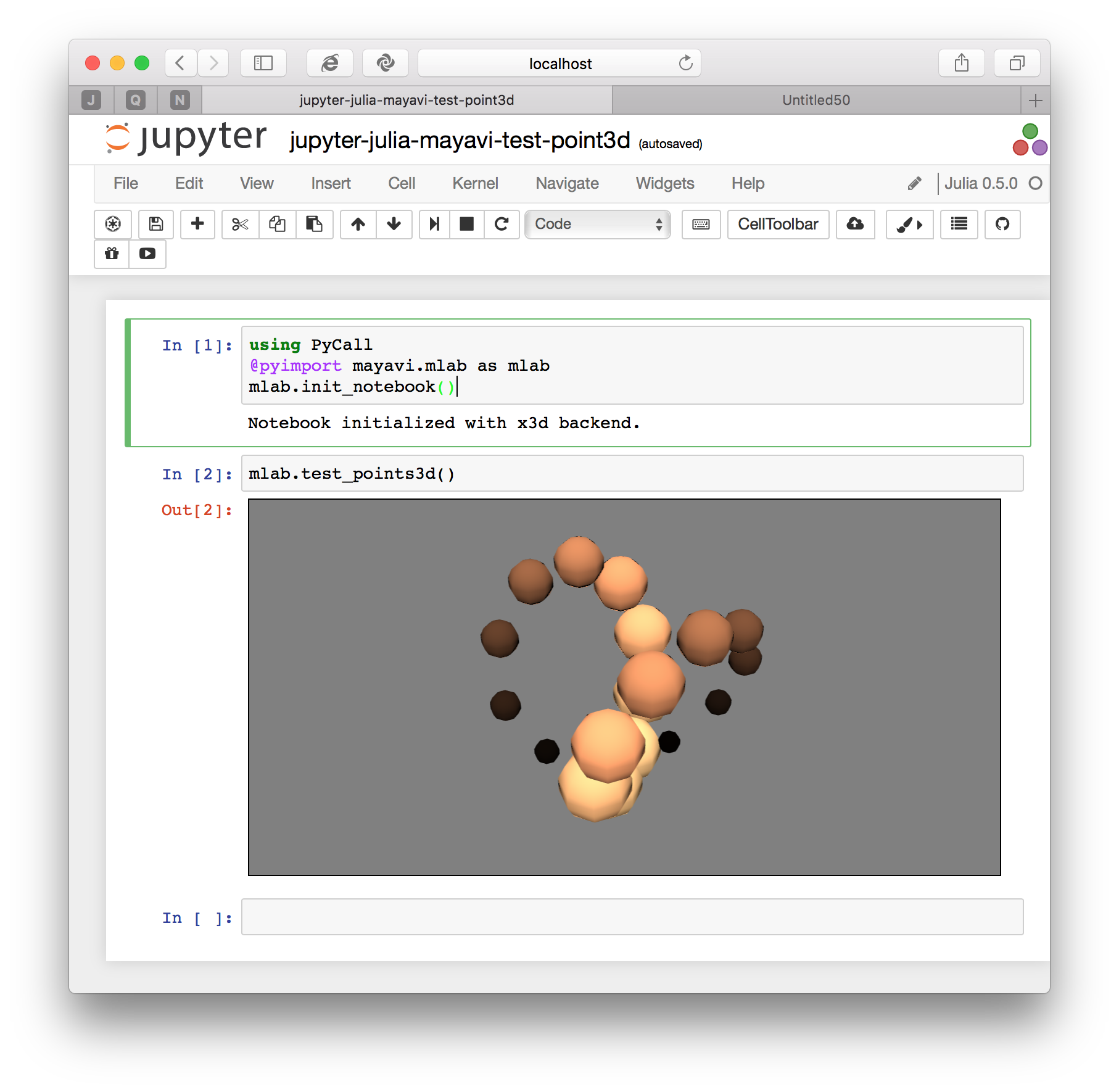Cut selected cell with scissors icon
Screen dimensions: 1119x1092
pos(241,224)
